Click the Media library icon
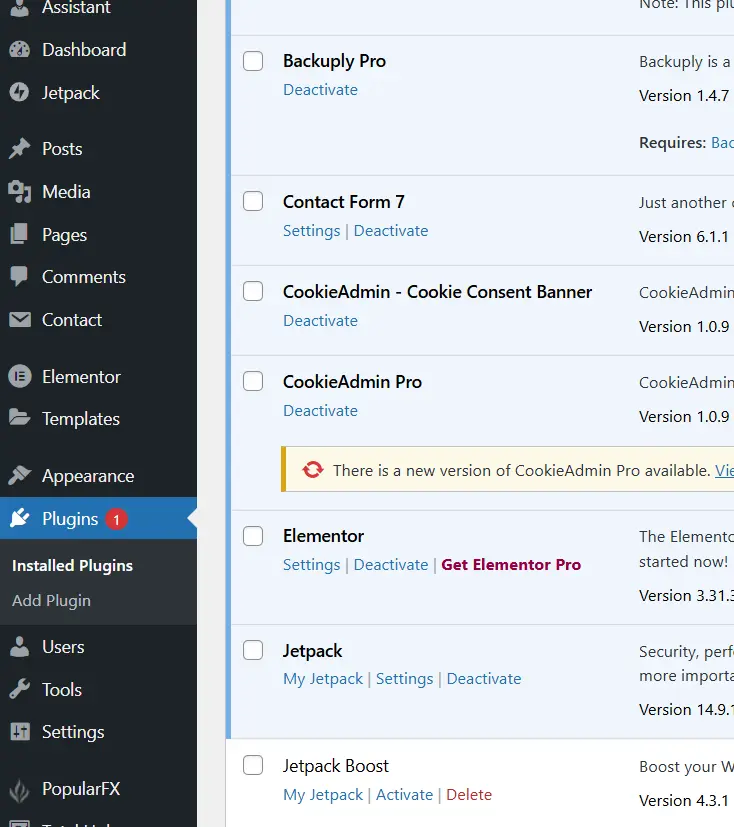The image size is (734, 827). tap(20, 191)
